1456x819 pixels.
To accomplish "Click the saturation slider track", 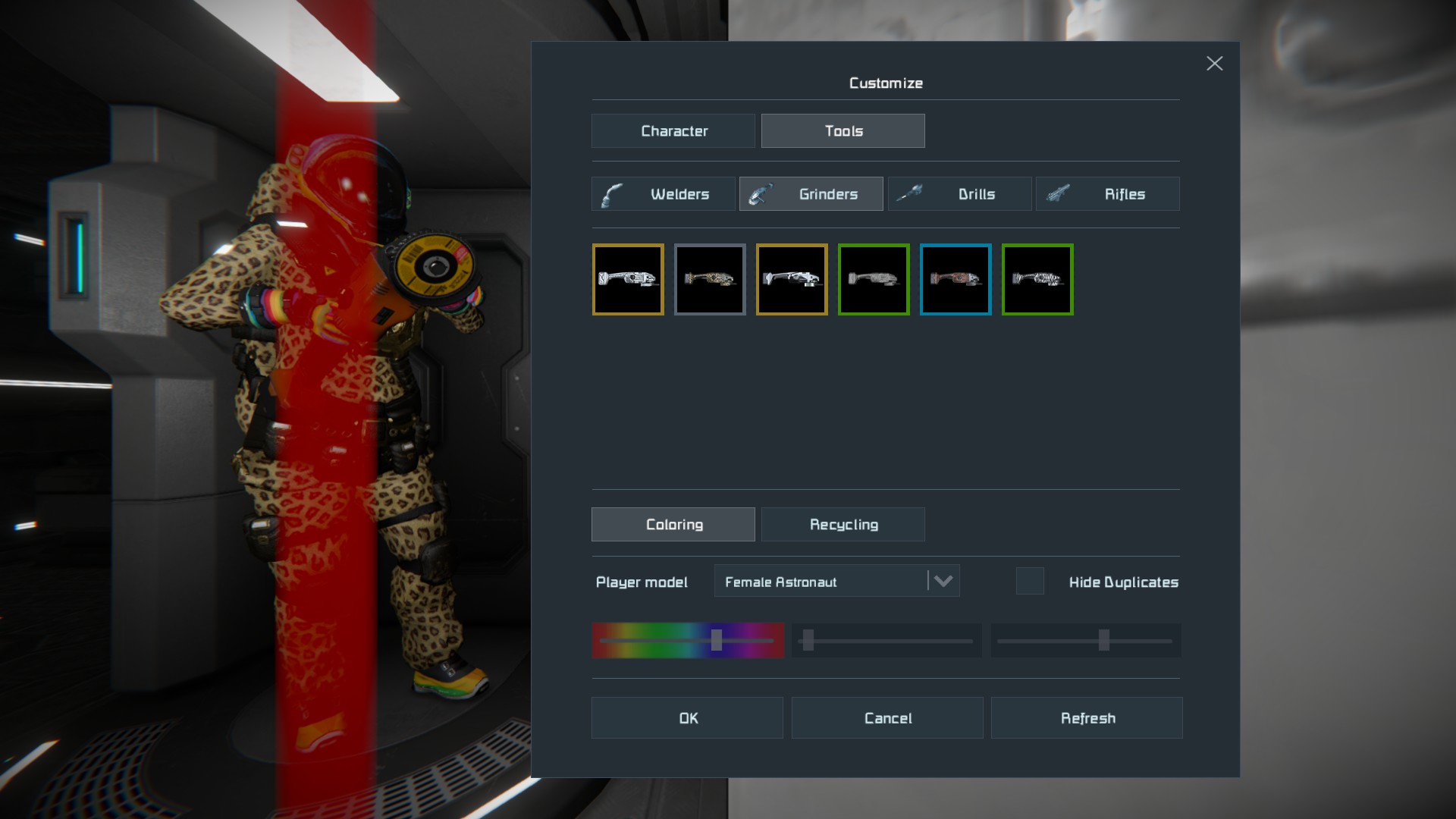I will pyautogui.click(x=887, y=641).
